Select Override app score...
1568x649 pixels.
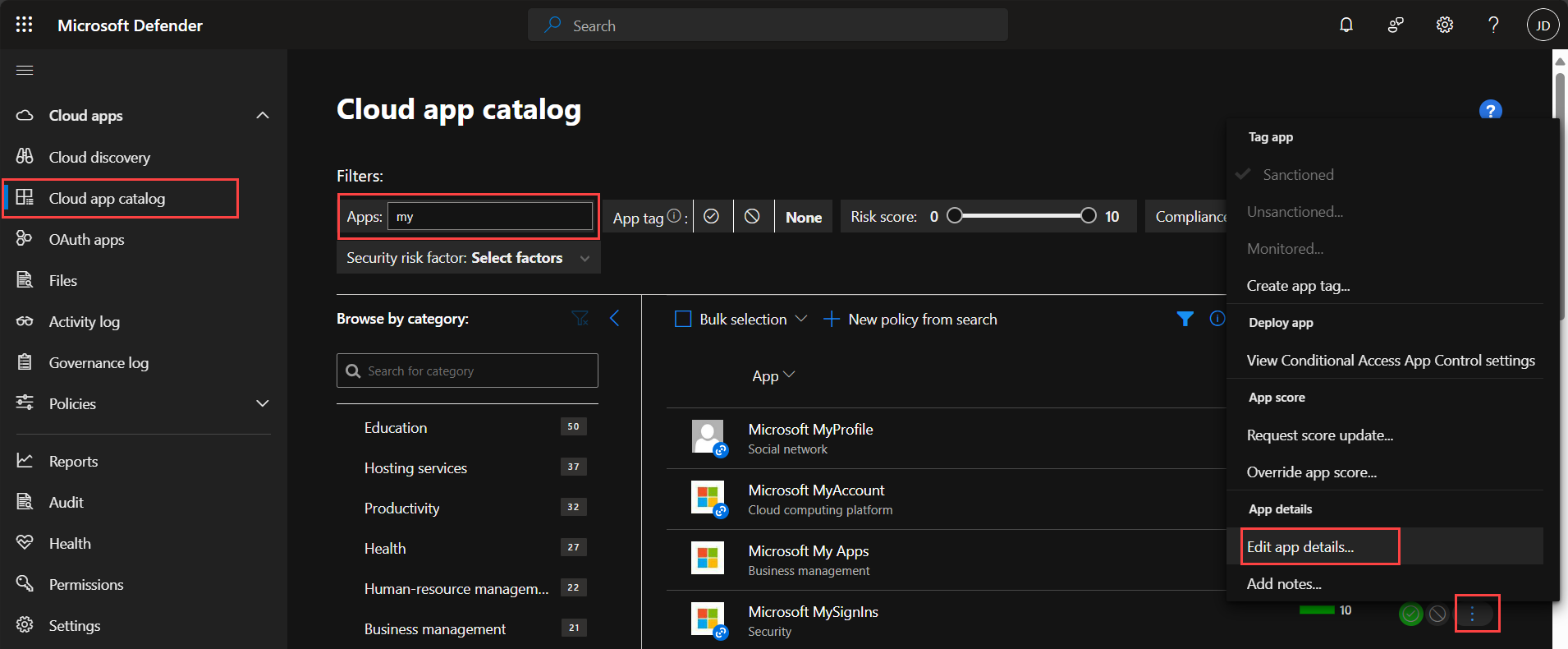1312,472
